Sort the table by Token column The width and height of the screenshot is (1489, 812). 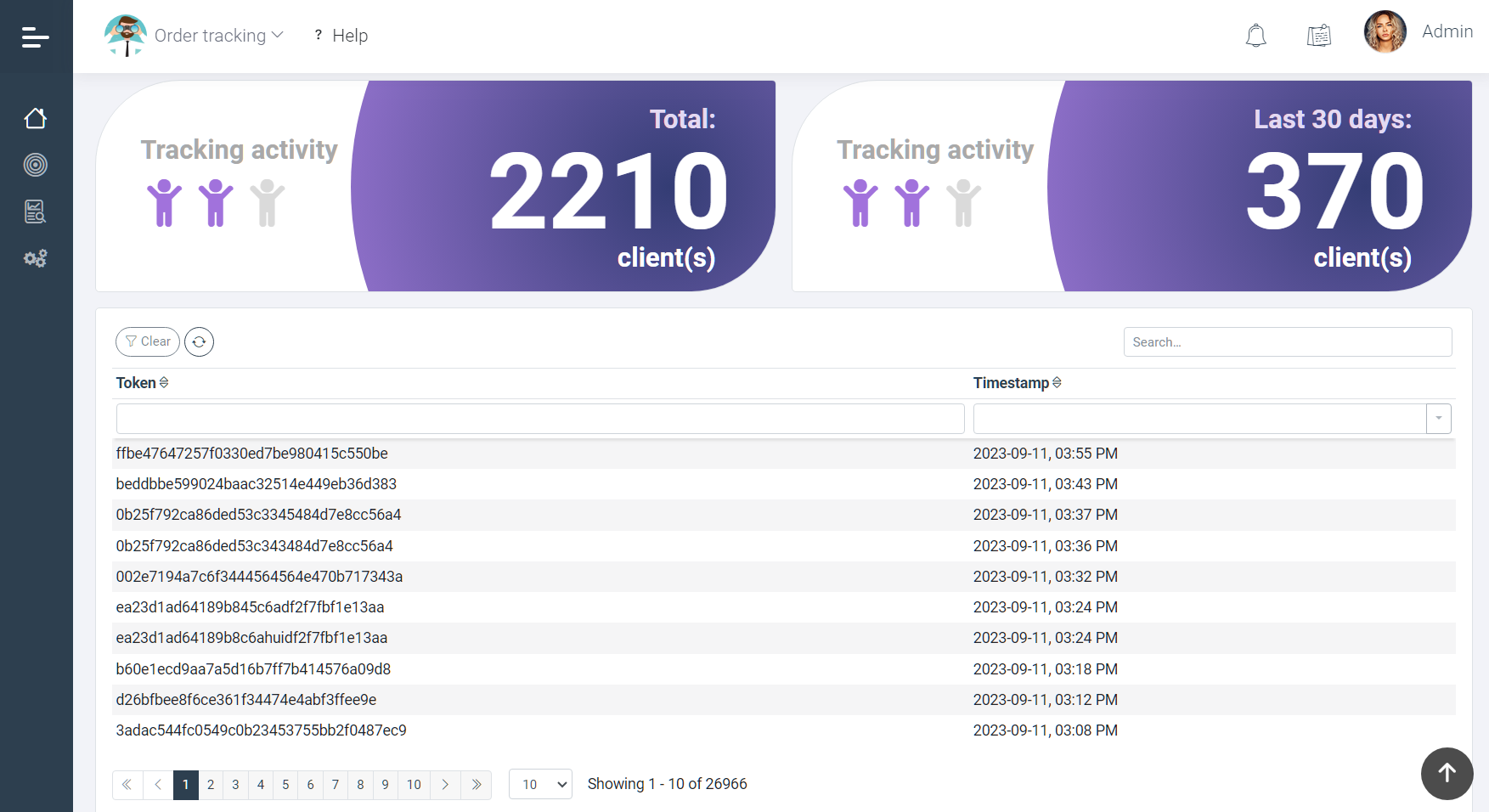(164, 382)
